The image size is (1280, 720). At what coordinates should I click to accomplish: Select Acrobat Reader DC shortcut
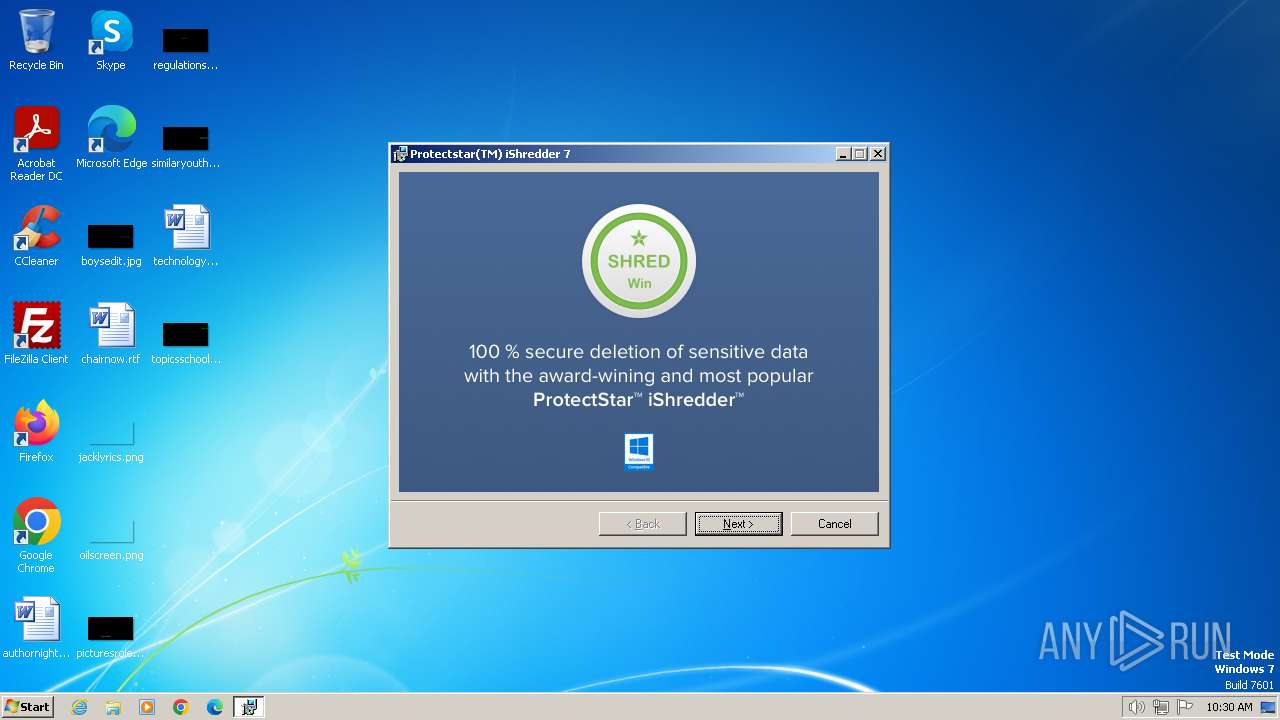(x=36, y=145)
